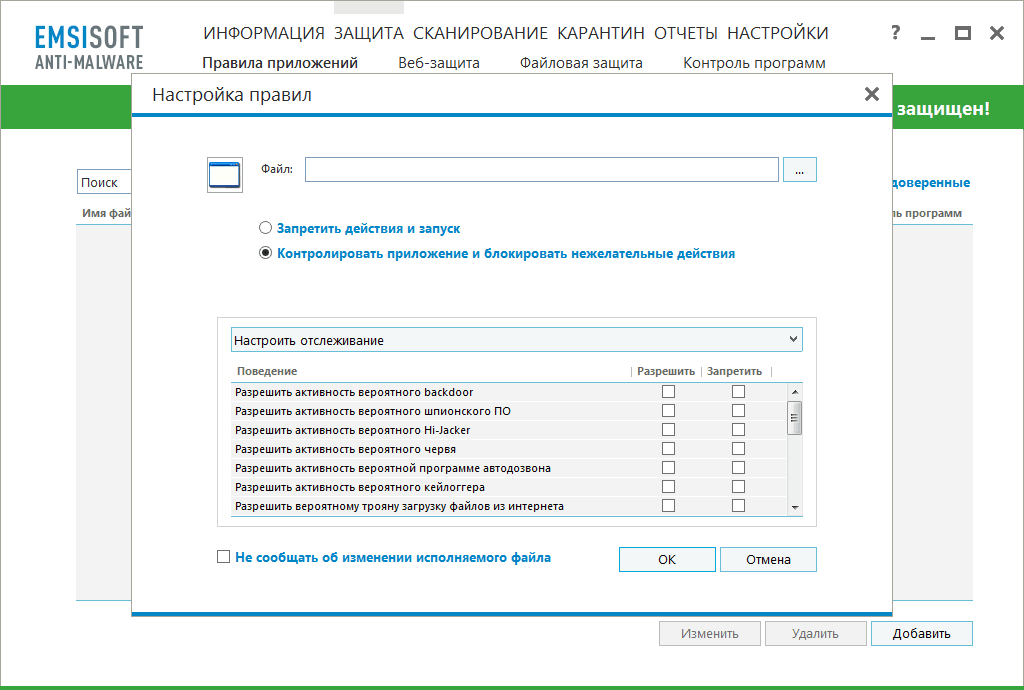Check Разрешить for backdoor activity row

click(668, 391)
